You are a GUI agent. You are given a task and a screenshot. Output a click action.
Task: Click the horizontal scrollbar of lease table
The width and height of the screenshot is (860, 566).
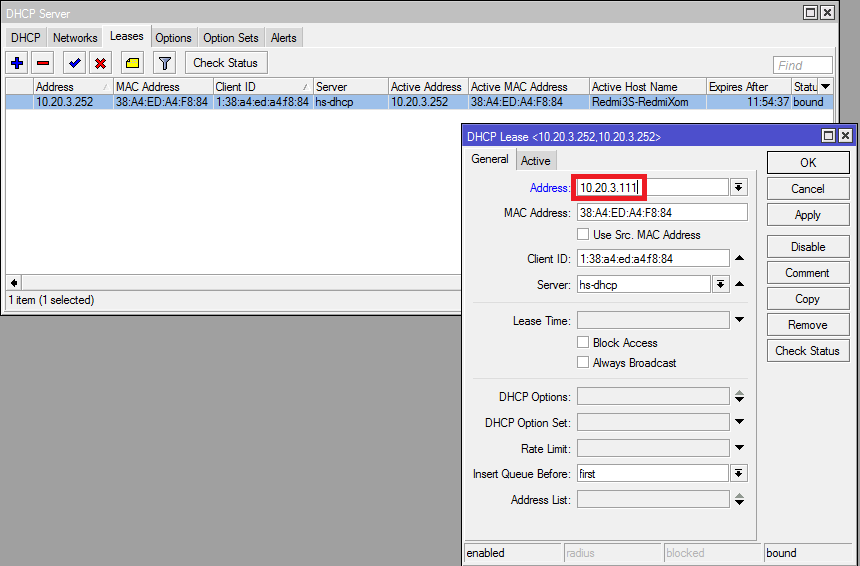click(230, 282)
